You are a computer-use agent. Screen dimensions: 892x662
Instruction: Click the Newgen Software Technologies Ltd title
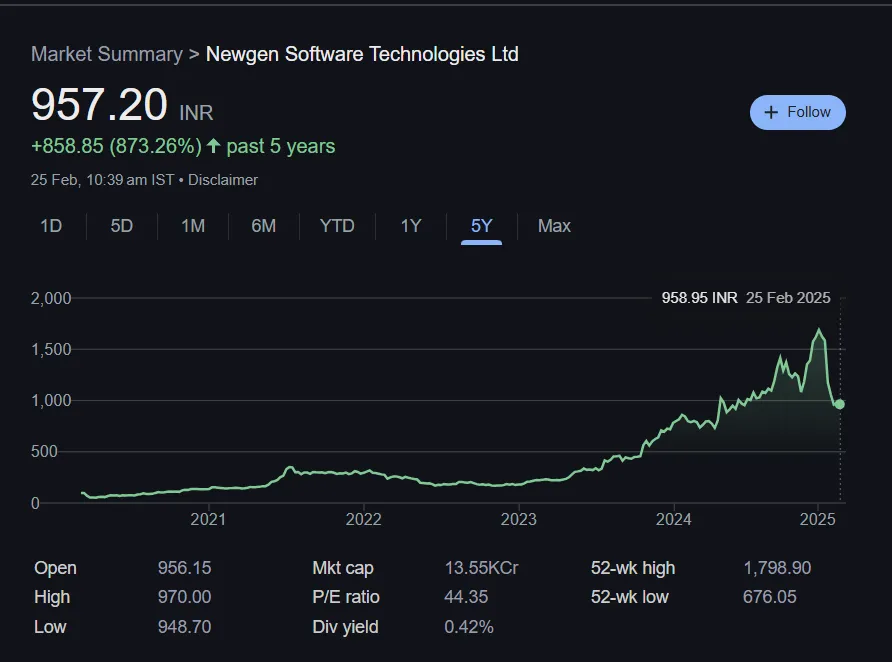(362, 54)
